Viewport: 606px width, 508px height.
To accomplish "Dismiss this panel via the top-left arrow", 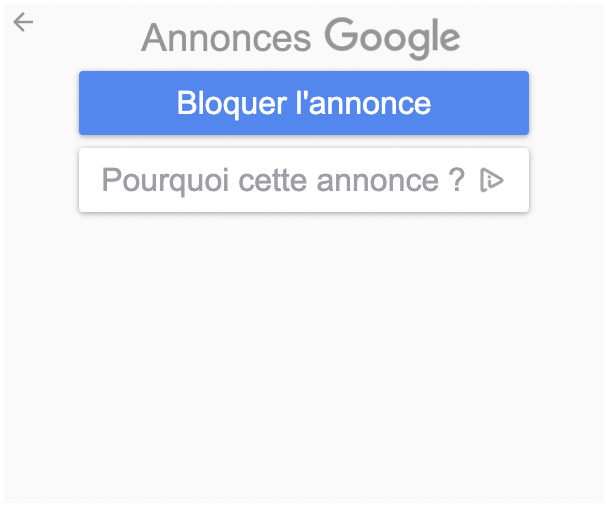I will [23, 22].
